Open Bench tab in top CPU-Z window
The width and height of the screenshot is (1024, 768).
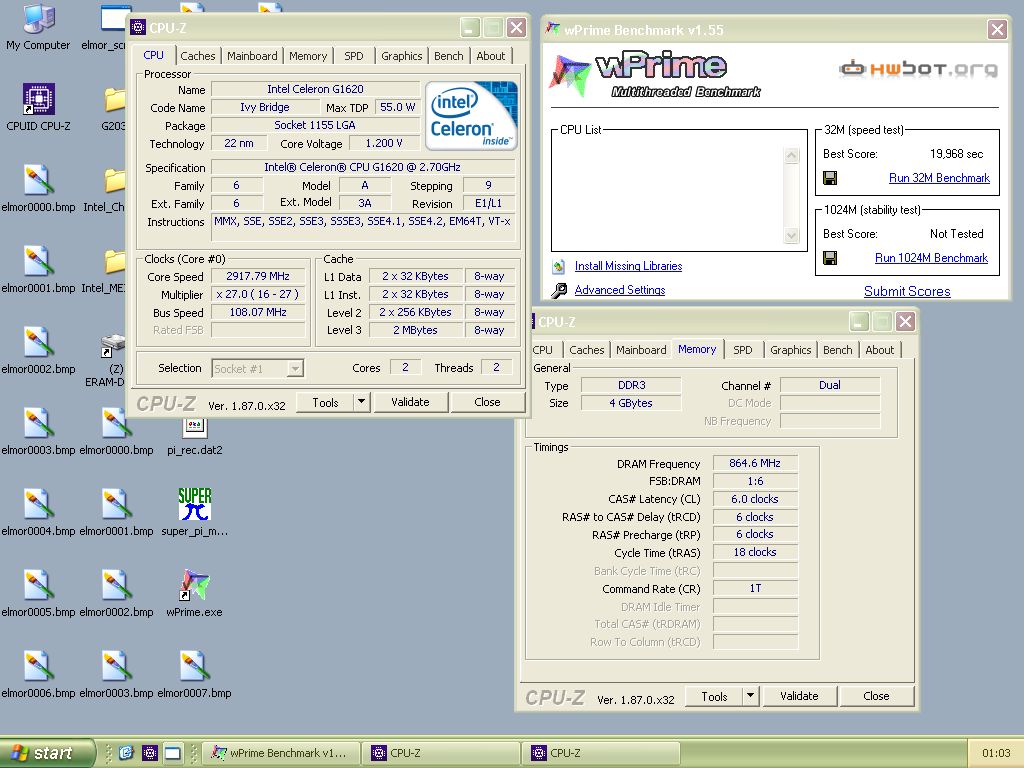[x=449, y=56]
